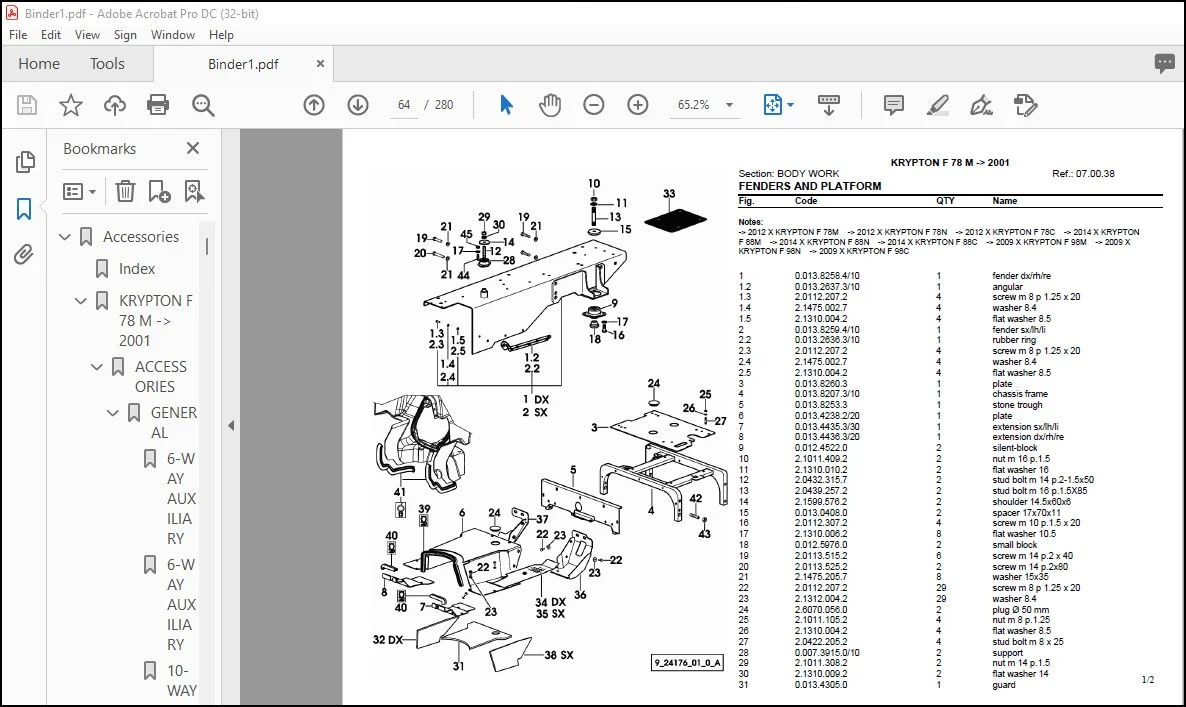Open the Sign menu
This screenshot has height=707, width=1186.
[x=125, y=35]
